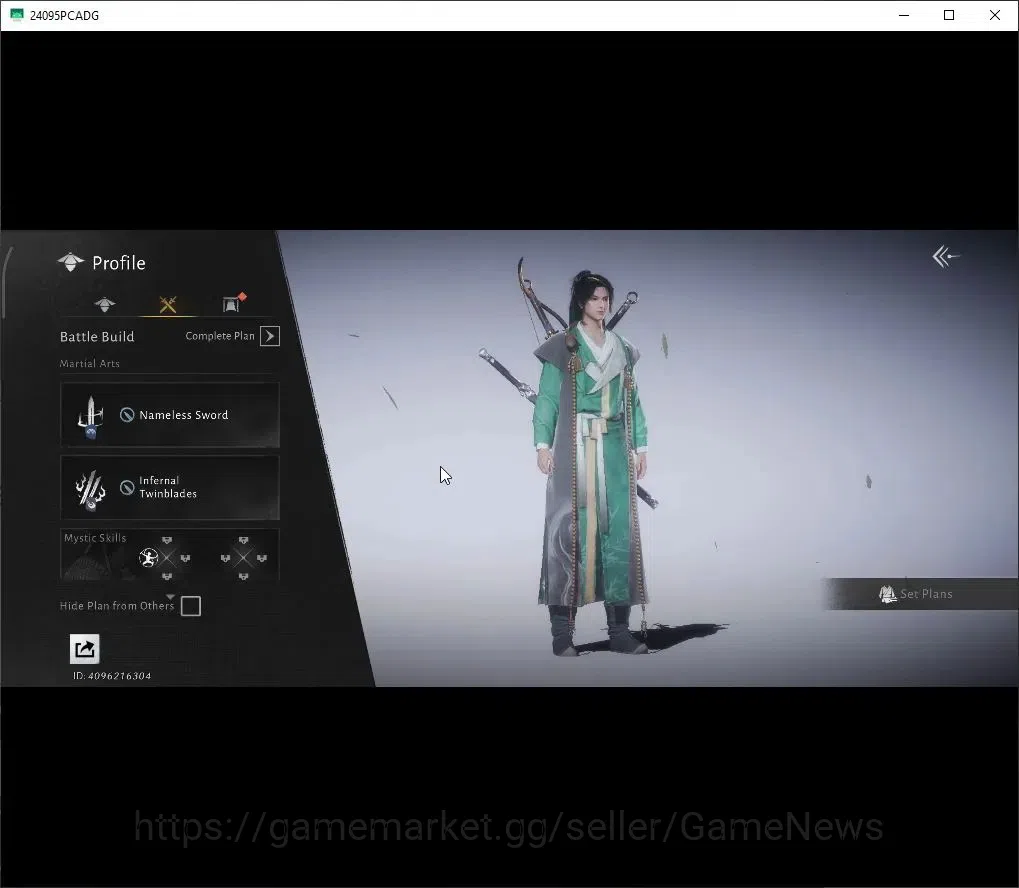Click the Complete Plan arrow button

click(x=270, y=336)
